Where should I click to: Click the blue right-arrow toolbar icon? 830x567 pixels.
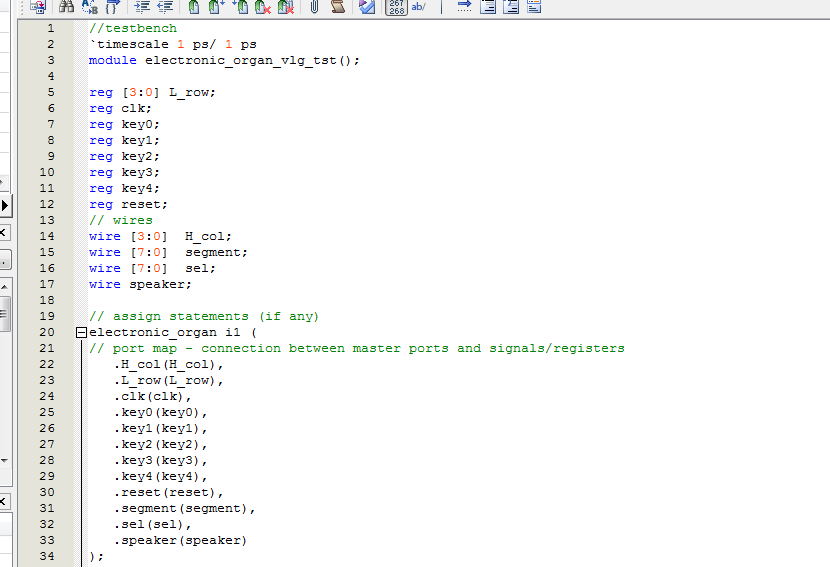[464, 7]
